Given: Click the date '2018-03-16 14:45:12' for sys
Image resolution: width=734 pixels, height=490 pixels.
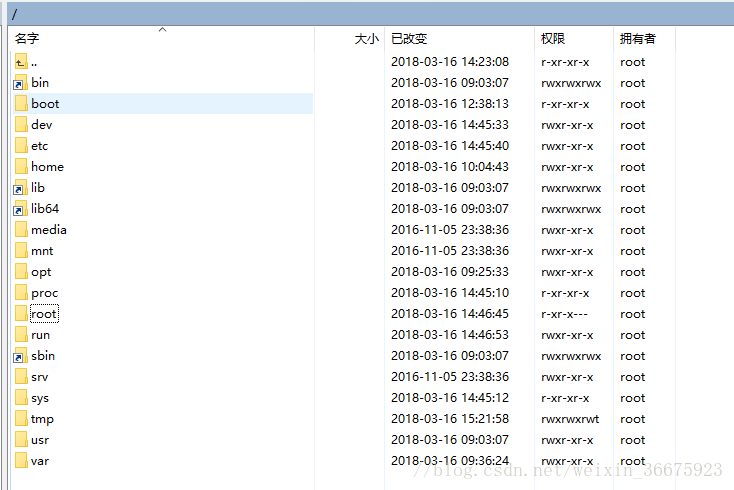Looking at the screenshot, I should (x=450, y=398).
